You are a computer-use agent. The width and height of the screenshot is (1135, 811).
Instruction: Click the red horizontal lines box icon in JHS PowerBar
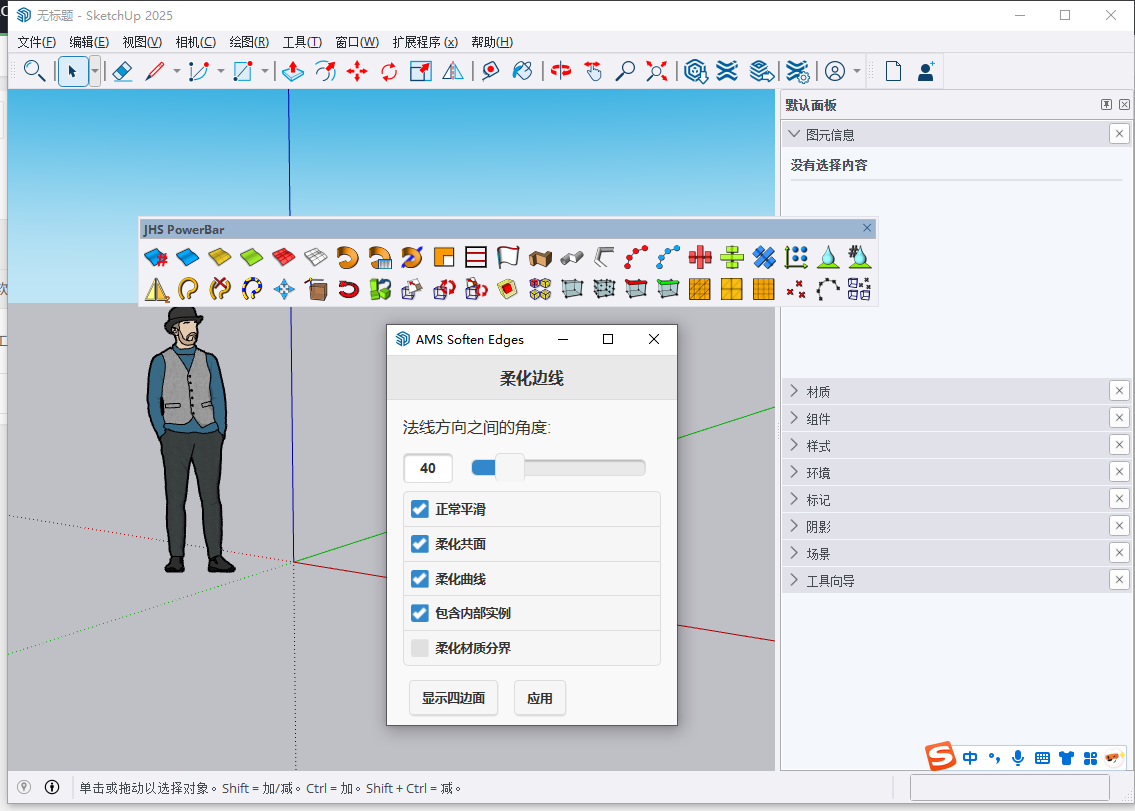tap(476, 257)
